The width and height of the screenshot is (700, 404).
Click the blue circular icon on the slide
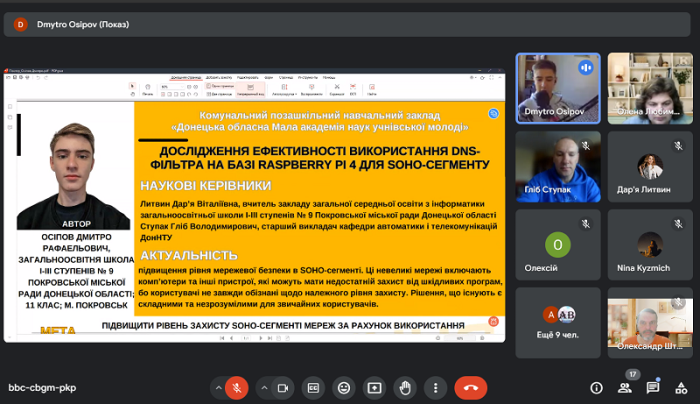point(492,114)
